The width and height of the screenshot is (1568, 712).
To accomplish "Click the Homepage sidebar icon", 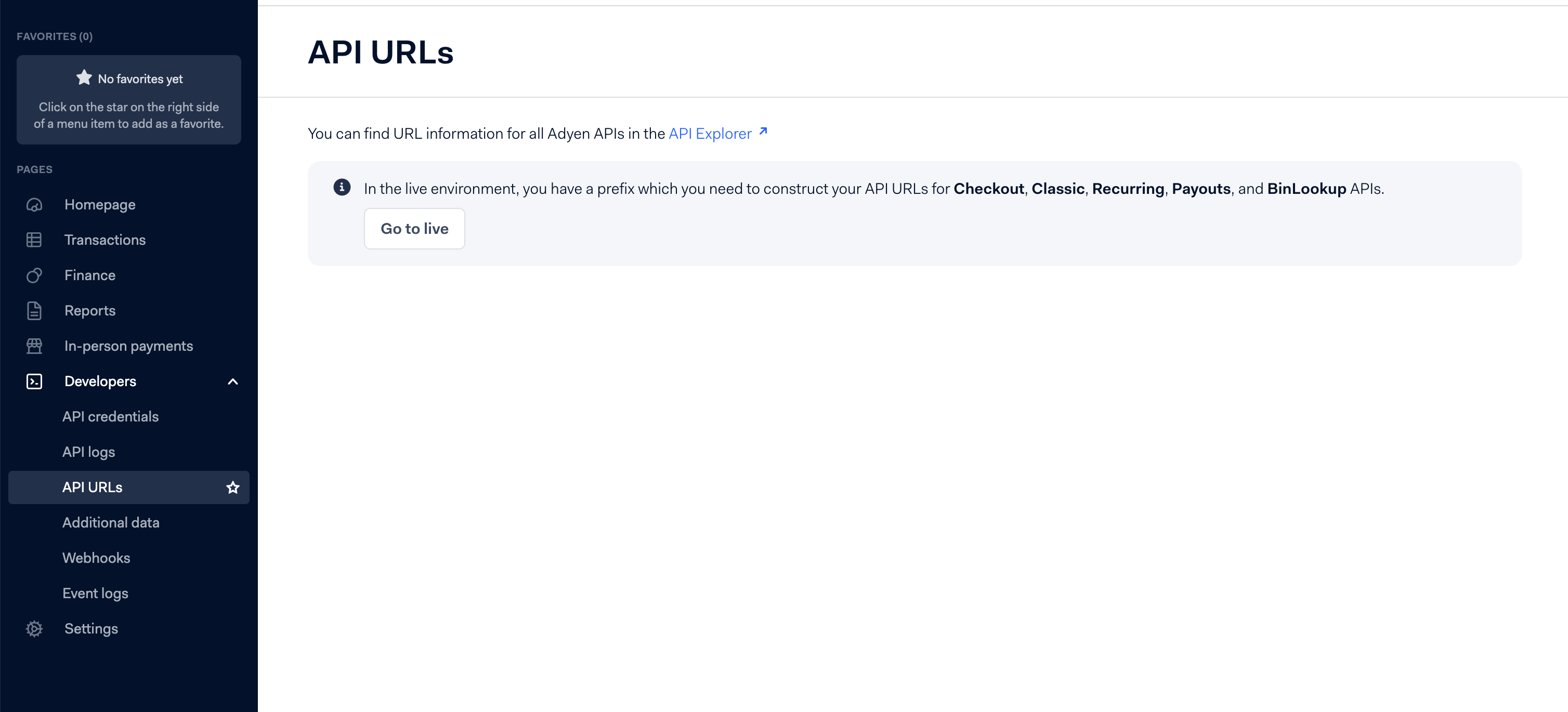I will point(34,205).
